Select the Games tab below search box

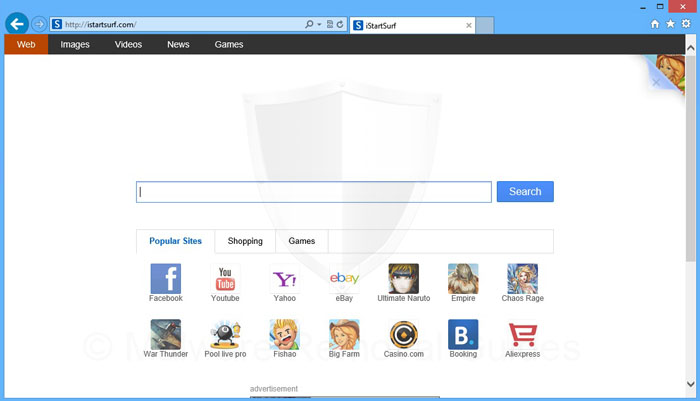click(302, 241)
